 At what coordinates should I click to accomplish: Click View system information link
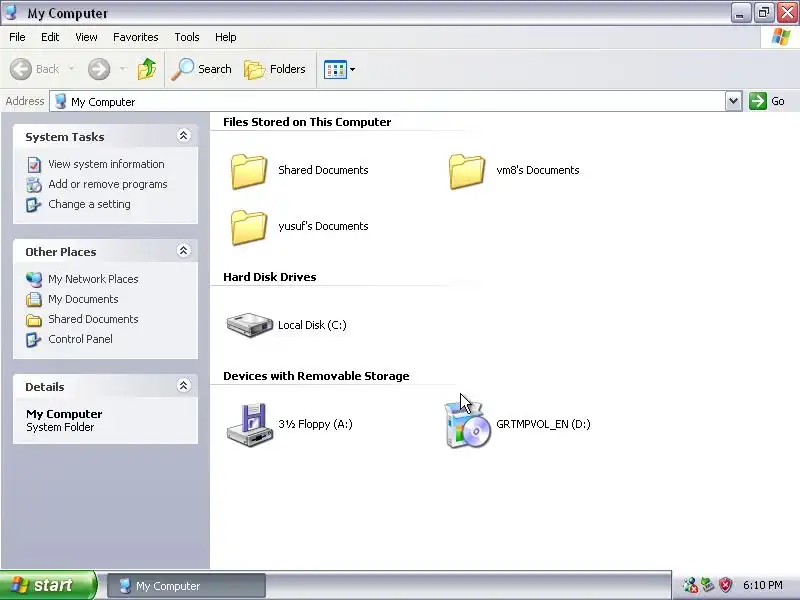106,164
